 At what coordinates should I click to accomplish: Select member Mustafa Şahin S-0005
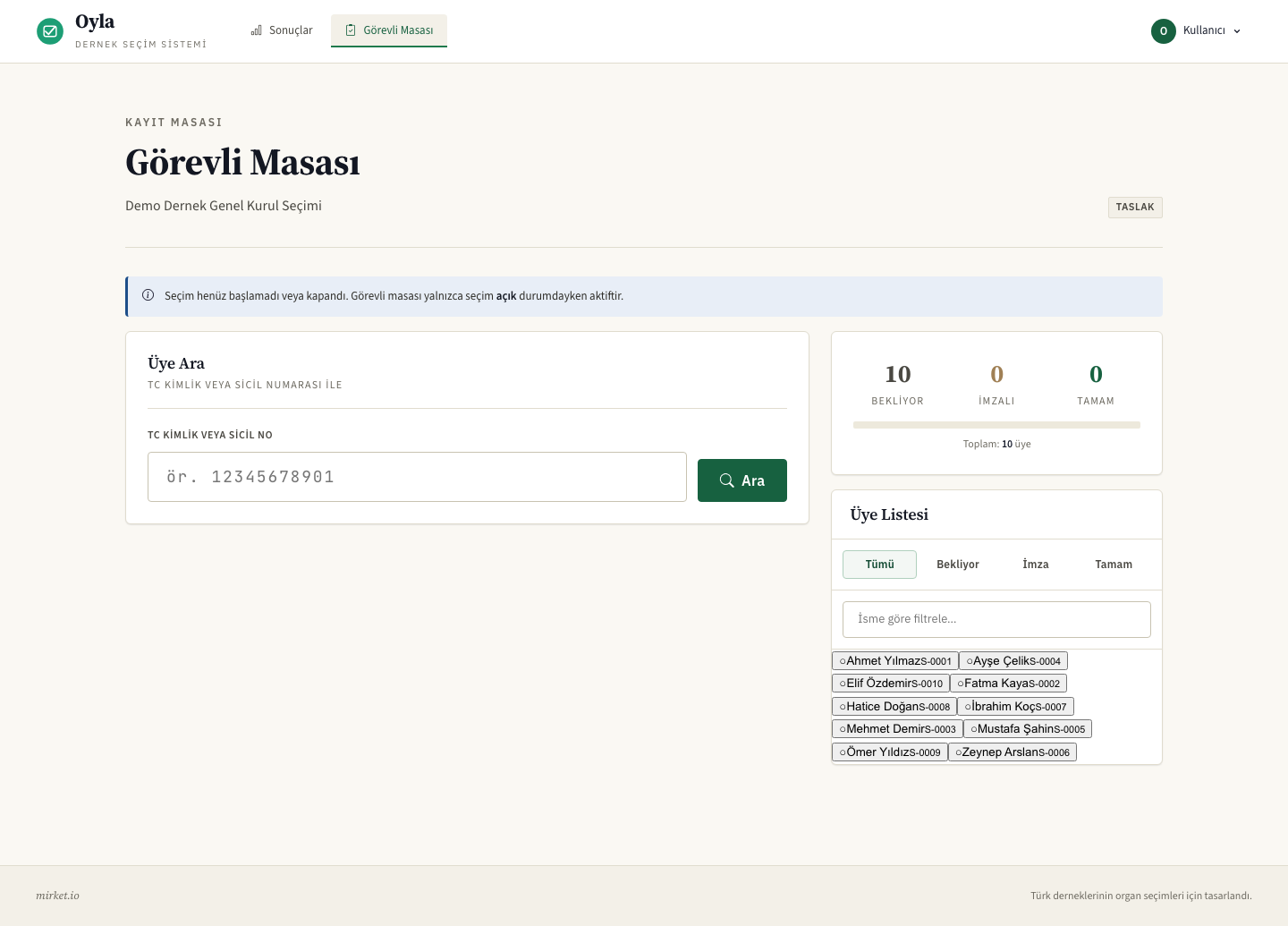pyautogui.click(x=1028, y=729)
